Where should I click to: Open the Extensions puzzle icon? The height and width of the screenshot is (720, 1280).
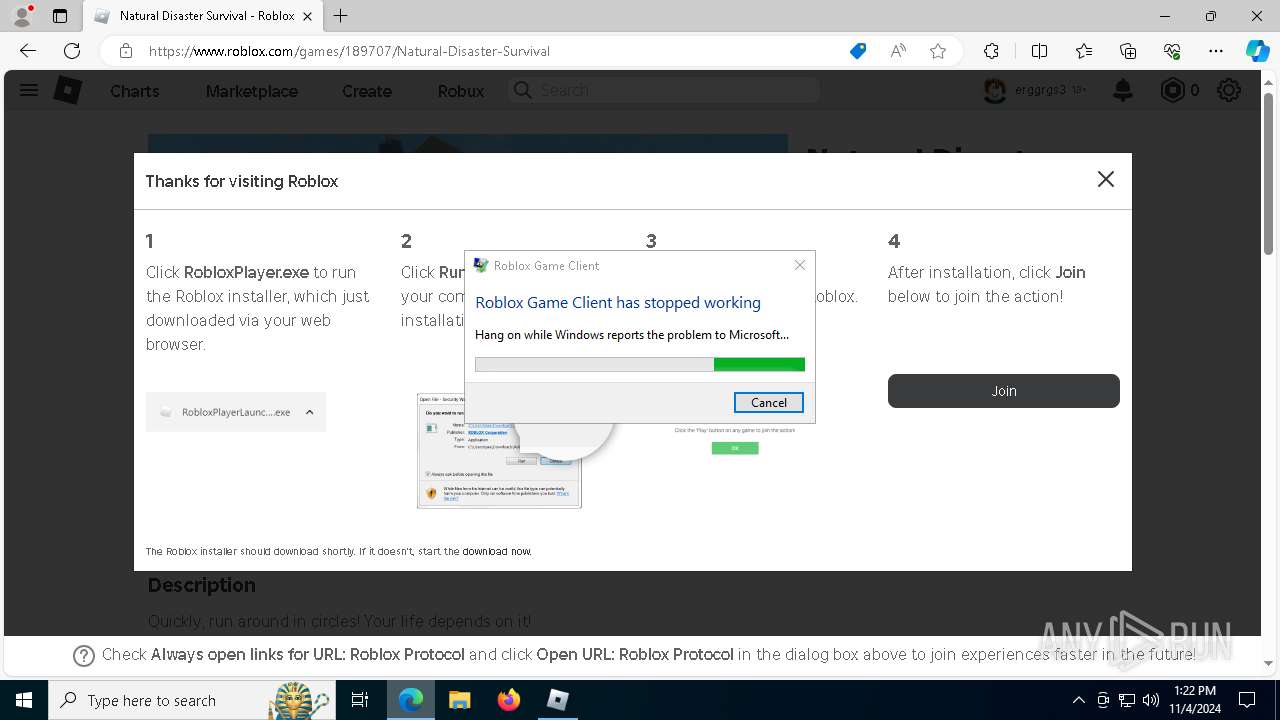(x=991, y=51)
